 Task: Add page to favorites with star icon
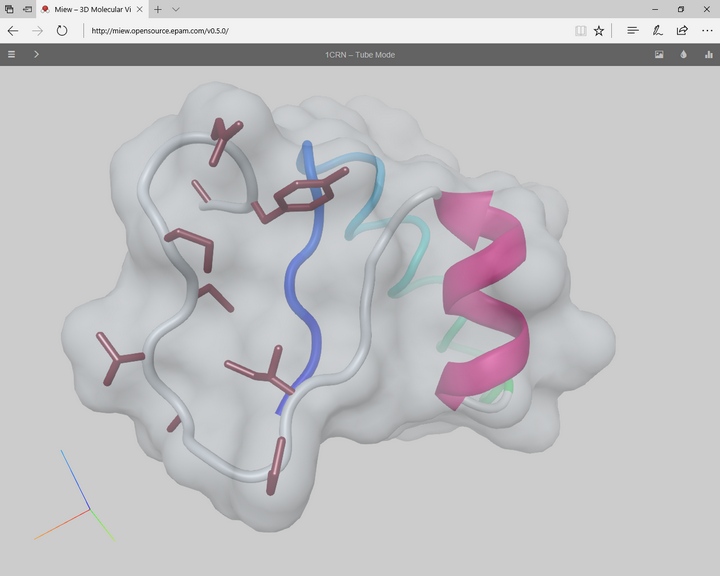[599, 31]
